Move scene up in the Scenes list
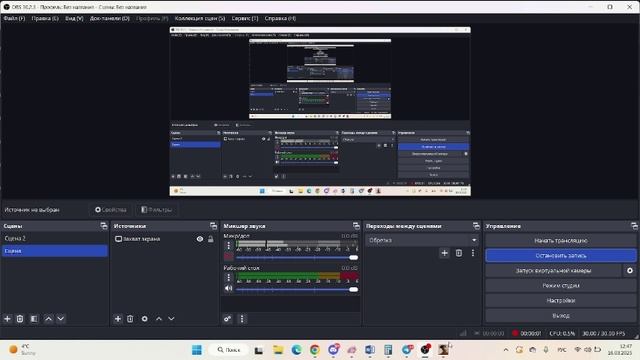This screenshot has width=640, height=360. pos(49,319)
